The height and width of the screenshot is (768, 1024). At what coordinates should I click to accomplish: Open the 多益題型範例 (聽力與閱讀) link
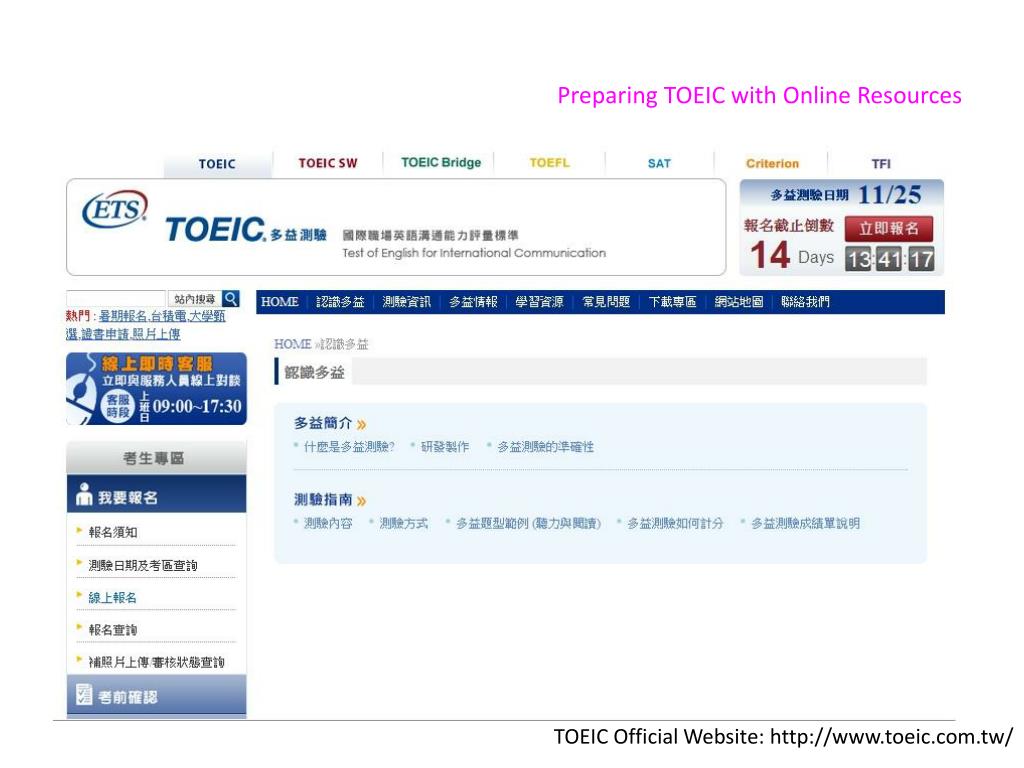528,523
